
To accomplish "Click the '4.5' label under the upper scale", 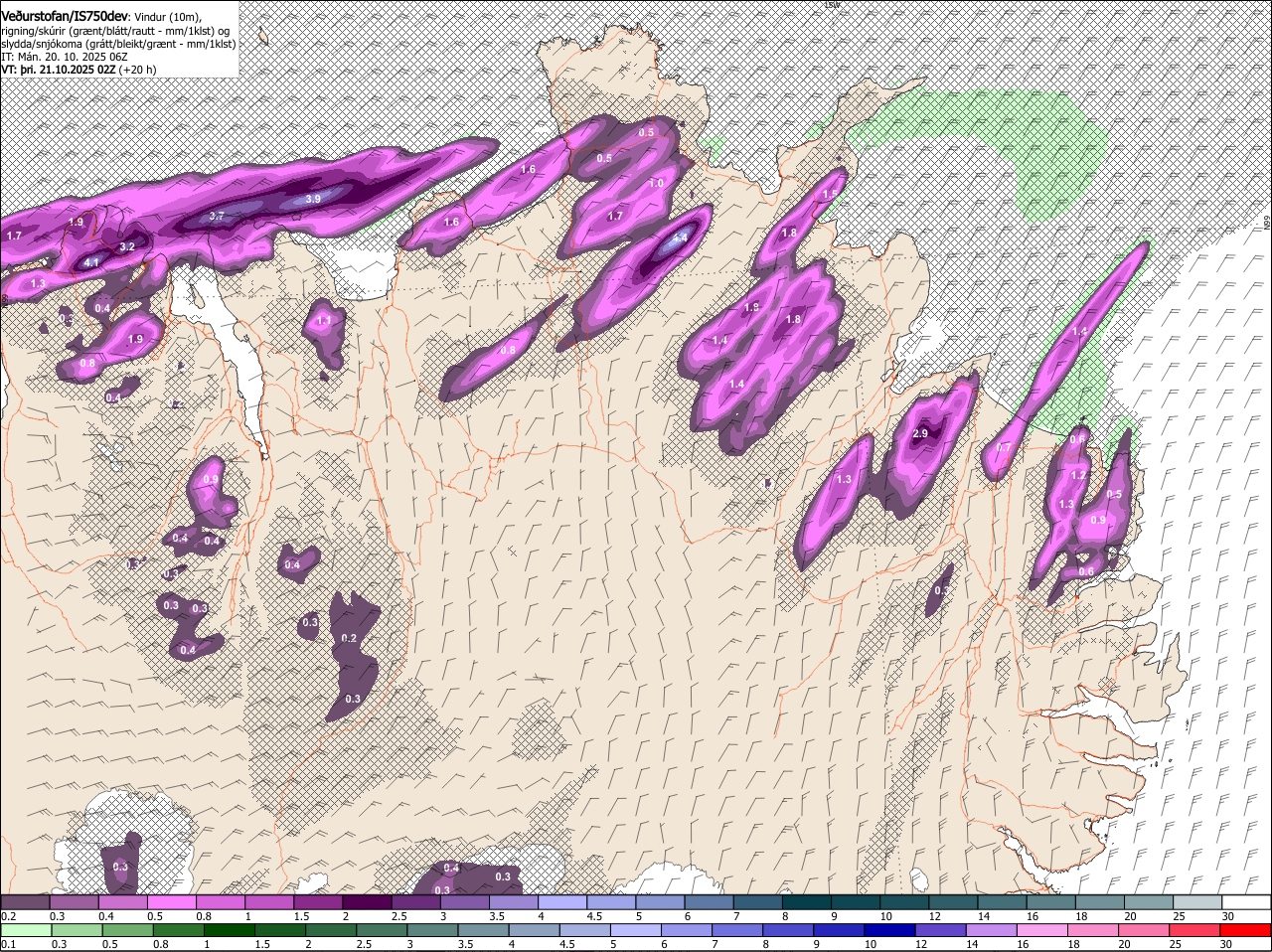I will pyautogui.click(x=595, y=915).
